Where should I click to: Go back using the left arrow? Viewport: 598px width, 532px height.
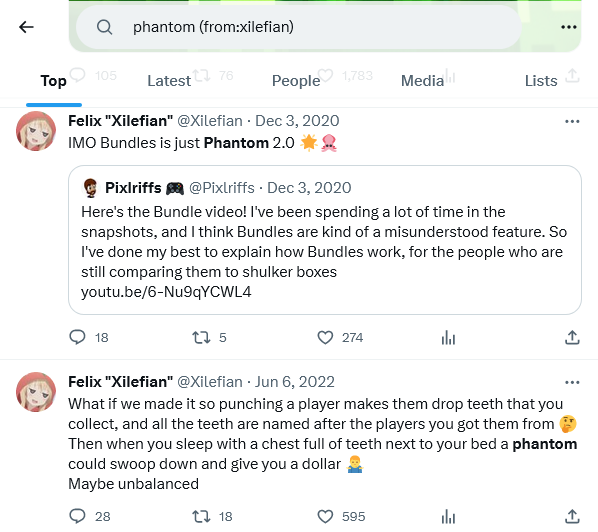(x=26, y=27)
